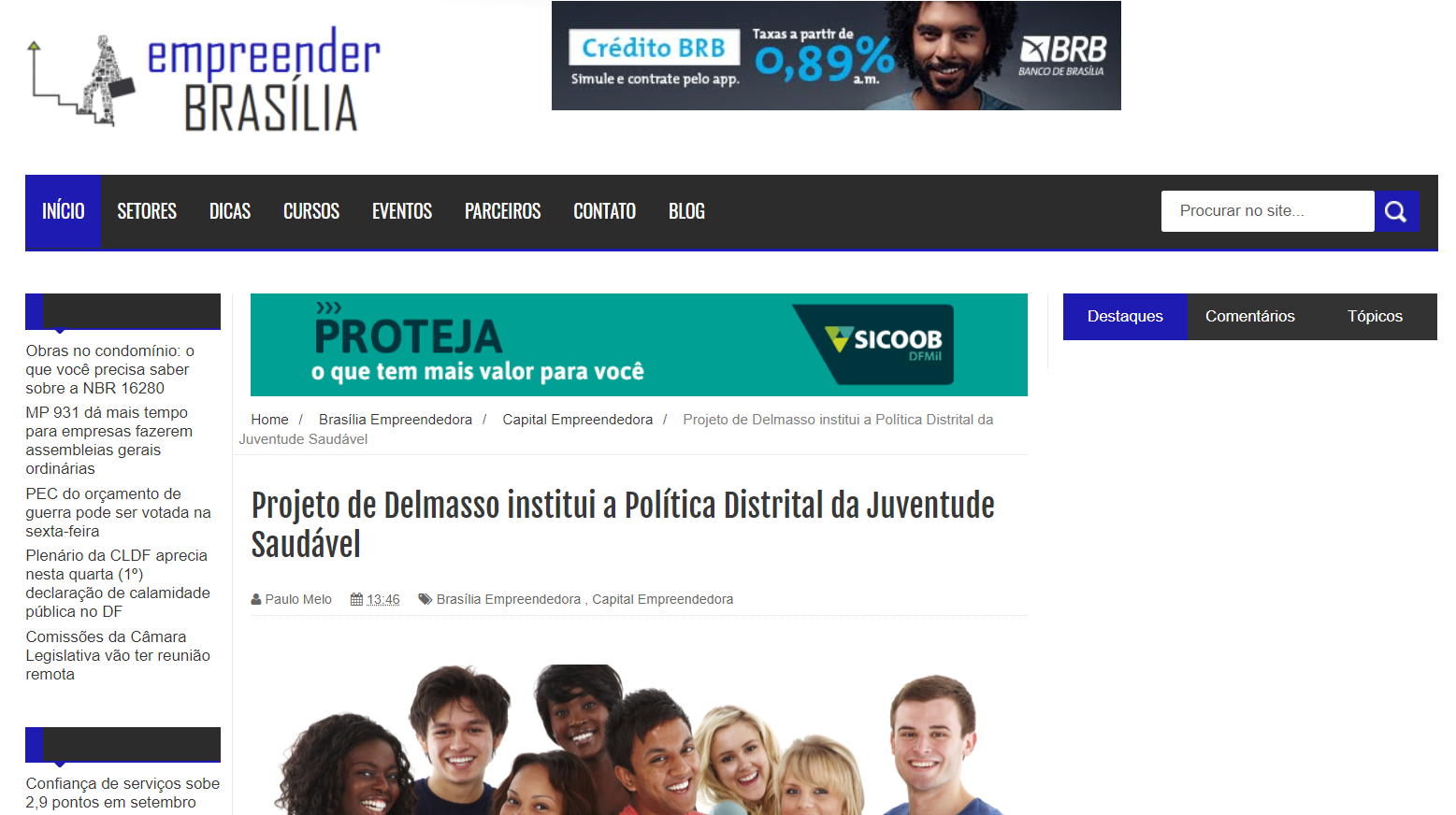The width and height of the screenshot is (1456, 815).
Task: Open the Eventos menu
Action: [402, 212]
